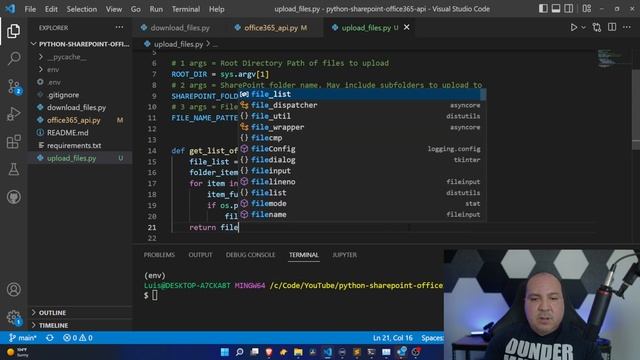Click Synchronize Changes icon in status bar
640x360 pixels.
pos(50,338)
